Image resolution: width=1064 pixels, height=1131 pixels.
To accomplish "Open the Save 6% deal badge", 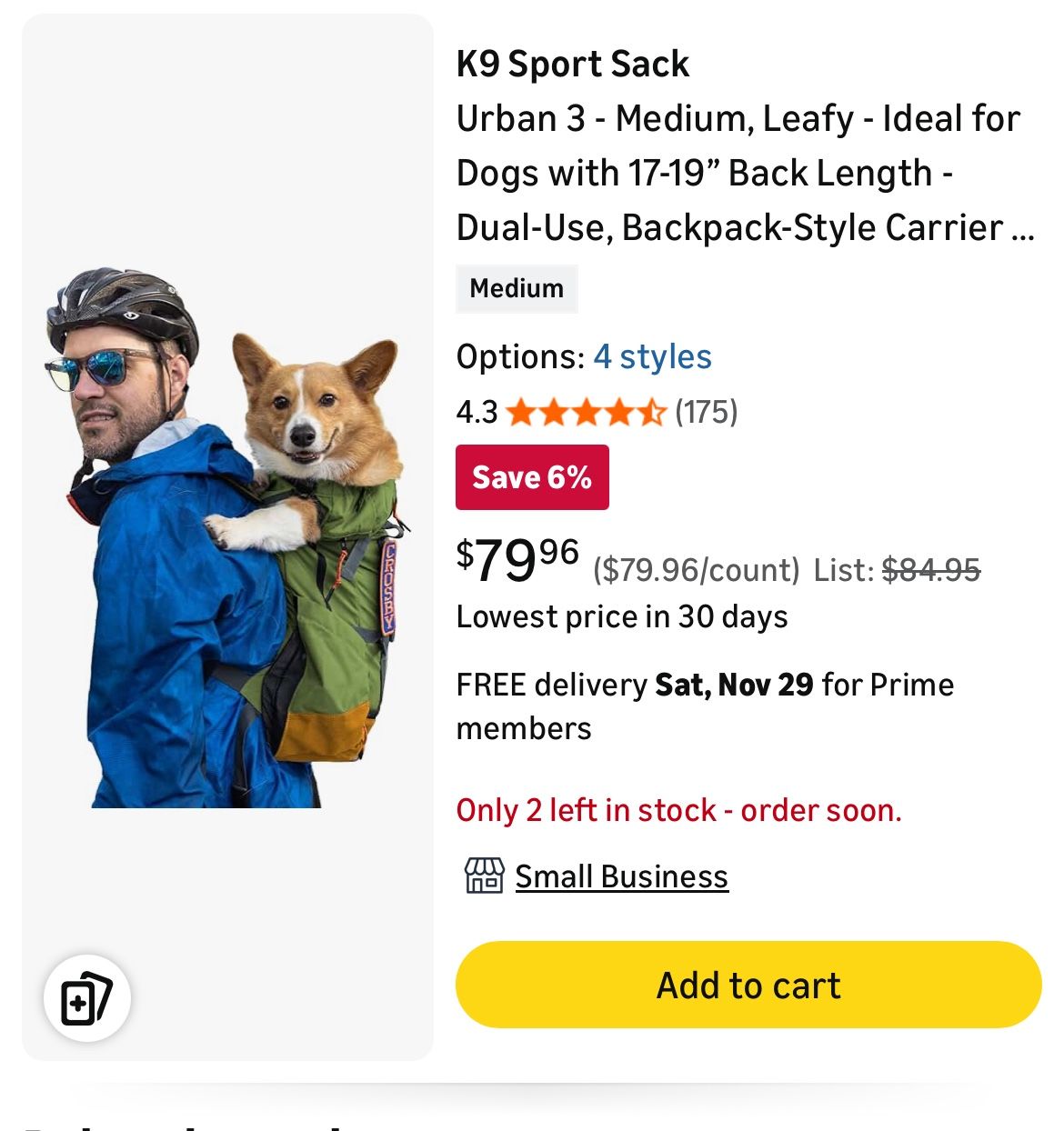I will 532,475.
